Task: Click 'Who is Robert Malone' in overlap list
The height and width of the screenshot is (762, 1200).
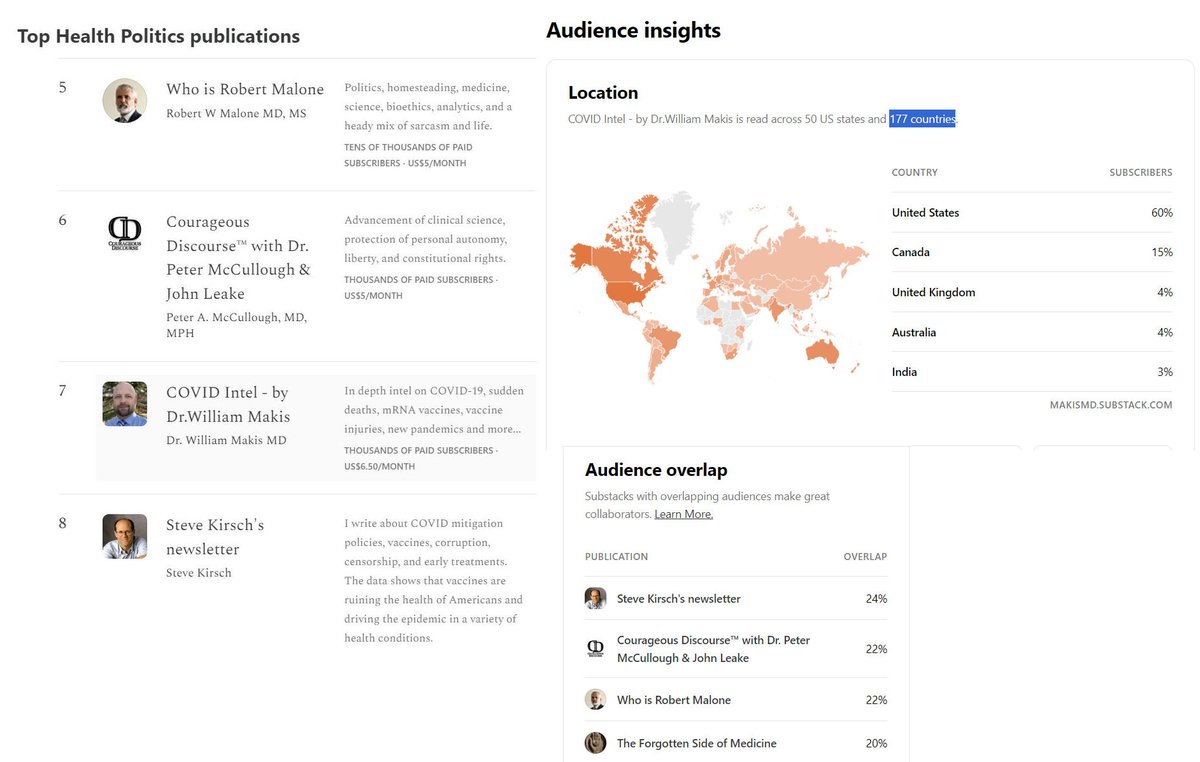Action: tap(674, 700)
